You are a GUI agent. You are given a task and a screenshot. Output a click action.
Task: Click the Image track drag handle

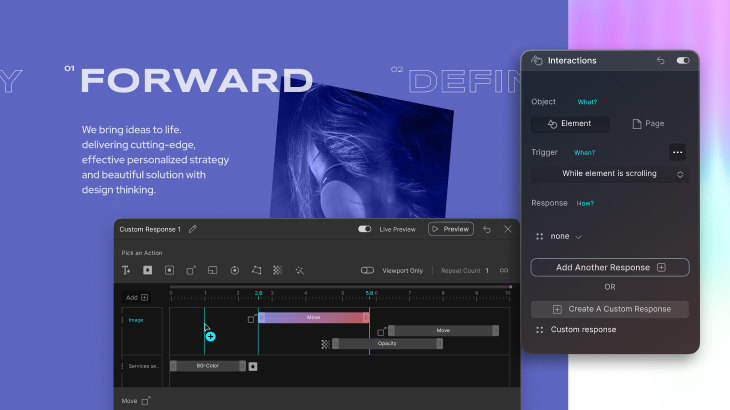(122, 320)
